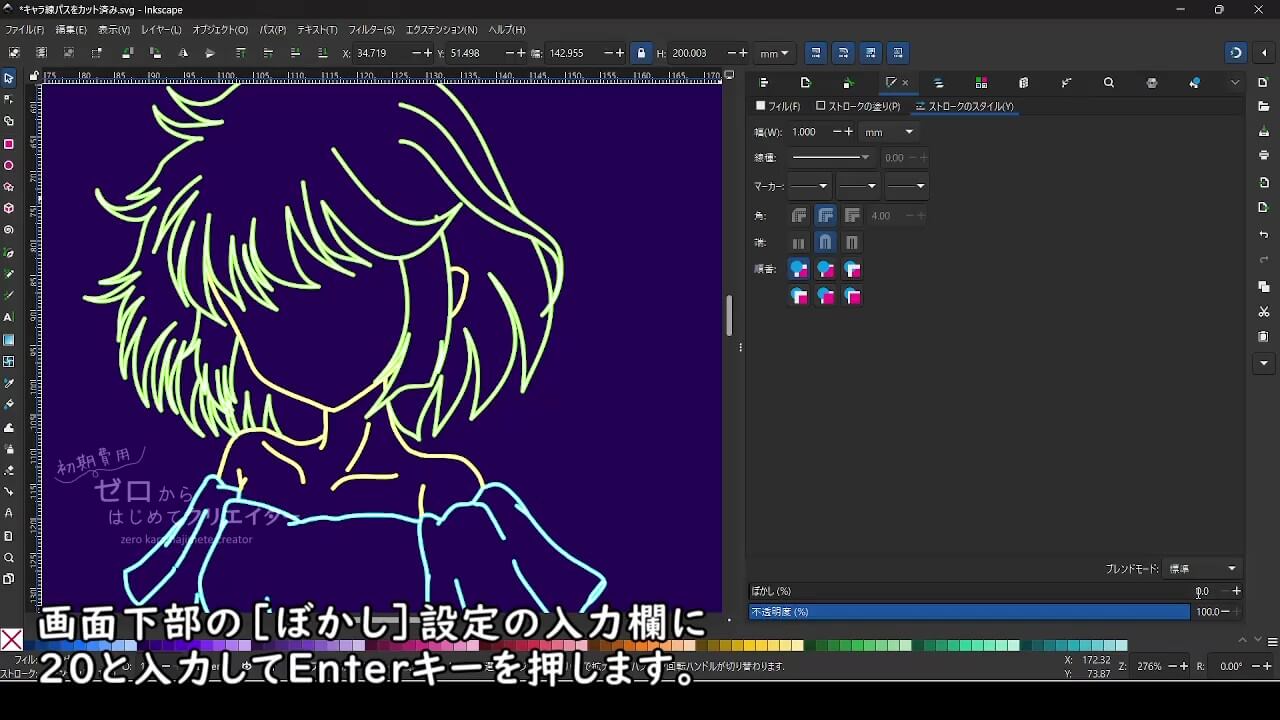Switch to the フィル(F) tab

tap(778, 106)
